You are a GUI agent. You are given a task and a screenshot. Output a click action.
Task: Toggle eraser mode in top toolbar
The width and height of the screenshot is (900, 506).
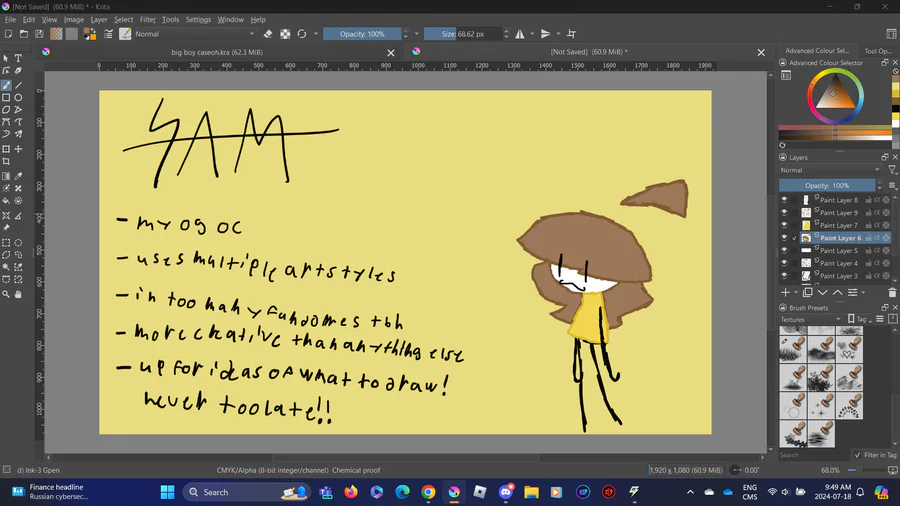coord(267,34)
